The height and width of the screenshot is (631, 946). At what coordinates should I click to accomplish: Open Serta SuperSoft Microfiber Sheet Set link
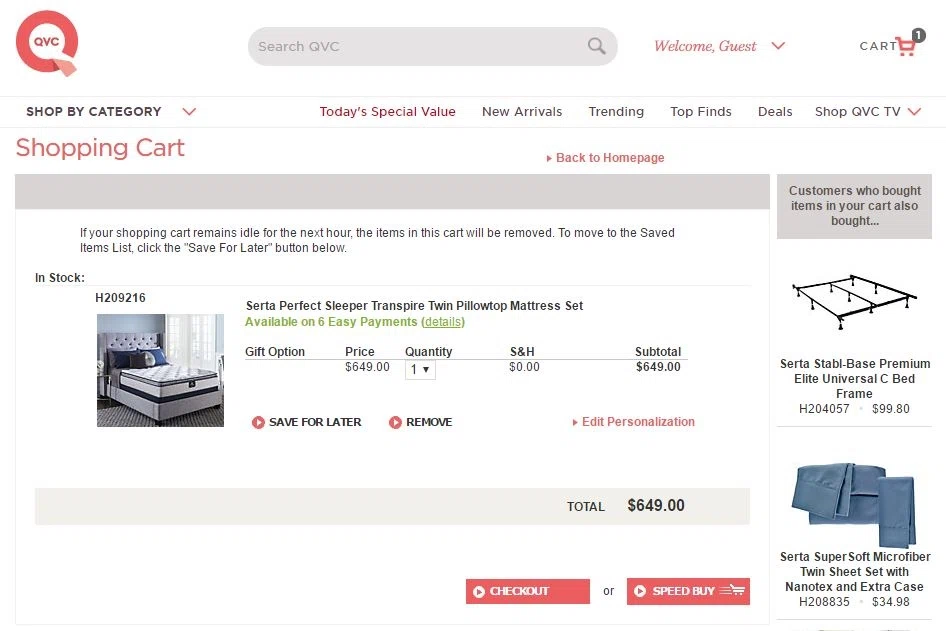pyautogui.click(x=855, y=571)
